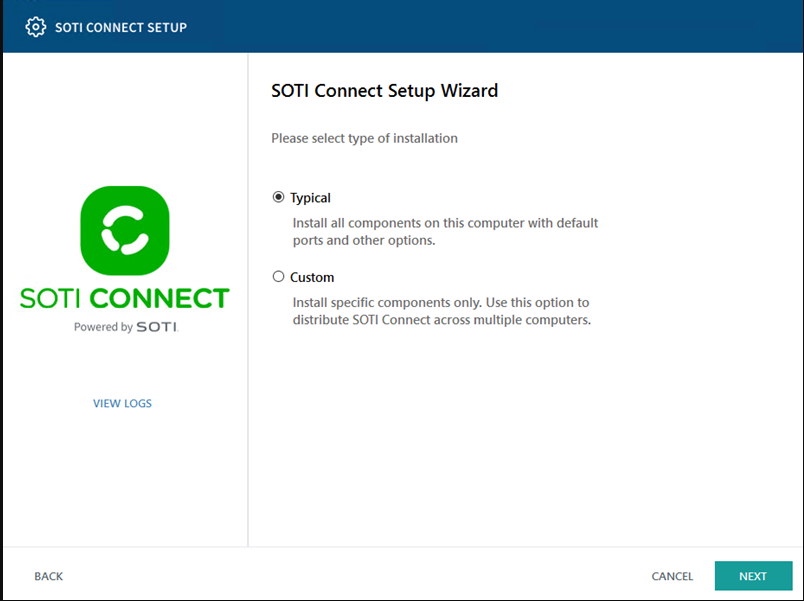
Task: Open the setup logs view
Action: (x=122, y=403)
